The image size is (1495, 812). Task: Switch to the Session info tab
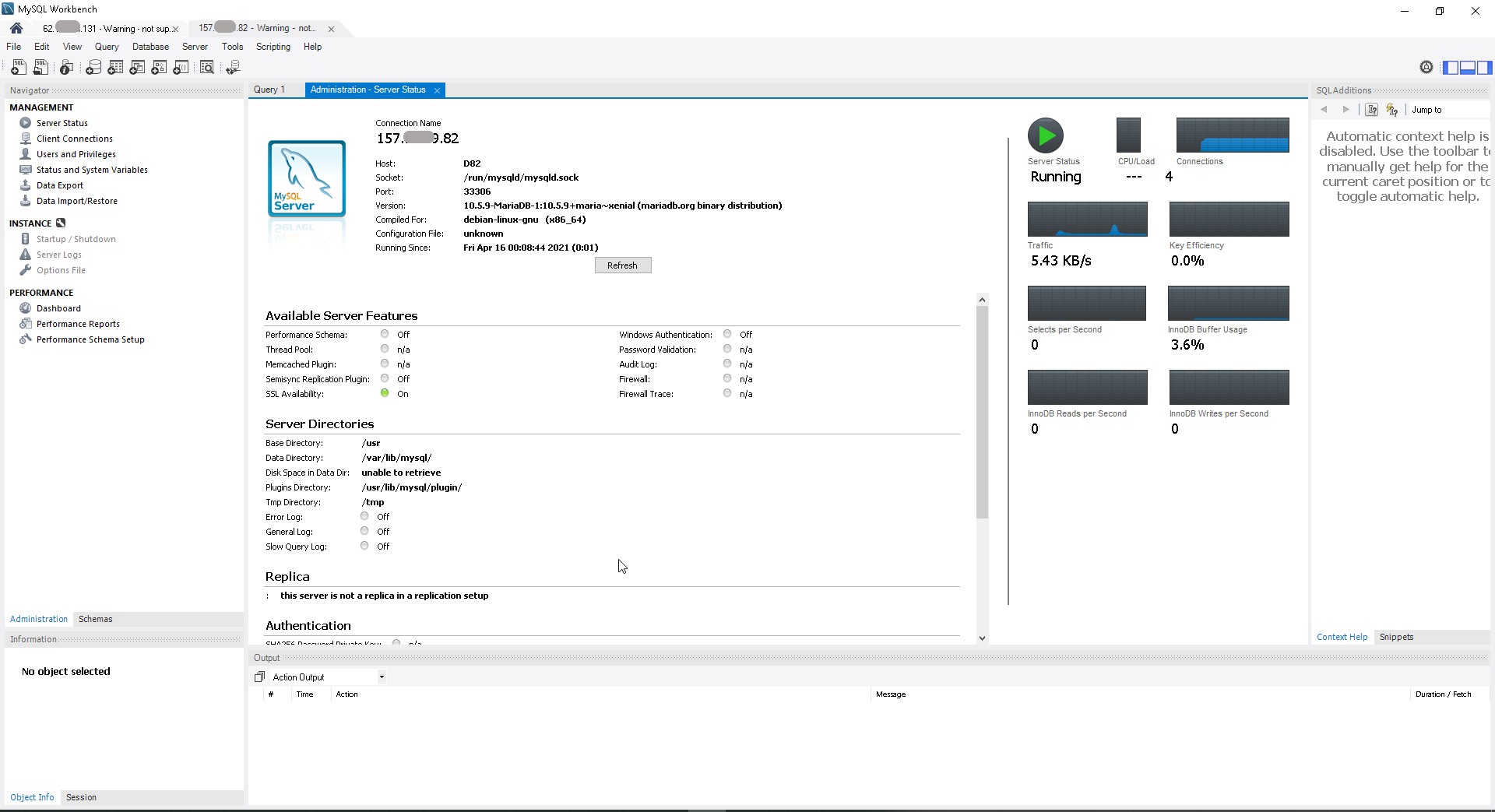[x=81, y=797]
